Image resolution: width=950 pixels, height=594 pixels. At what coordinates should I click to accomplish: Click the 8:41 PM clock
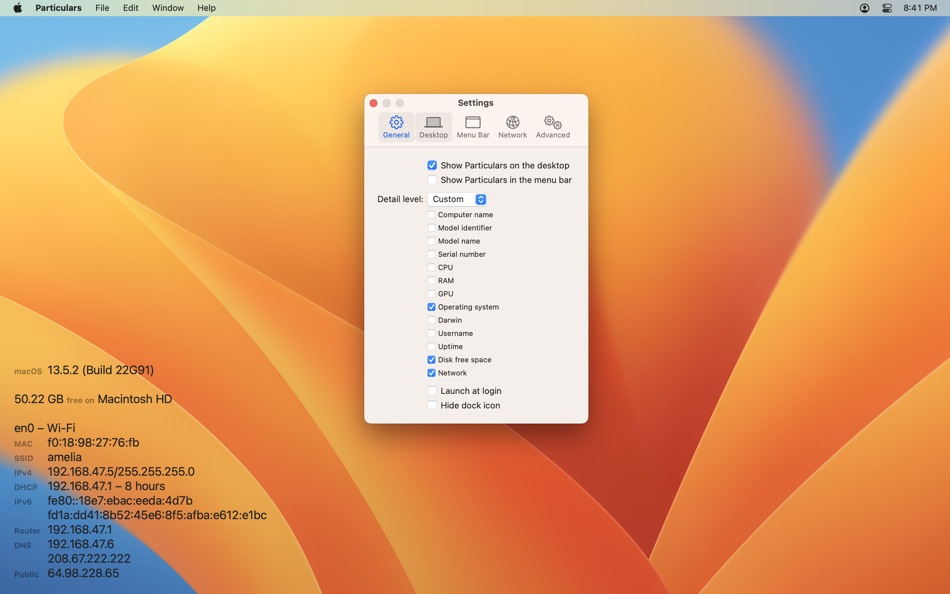pyautogui.click(x=920, y=8)
